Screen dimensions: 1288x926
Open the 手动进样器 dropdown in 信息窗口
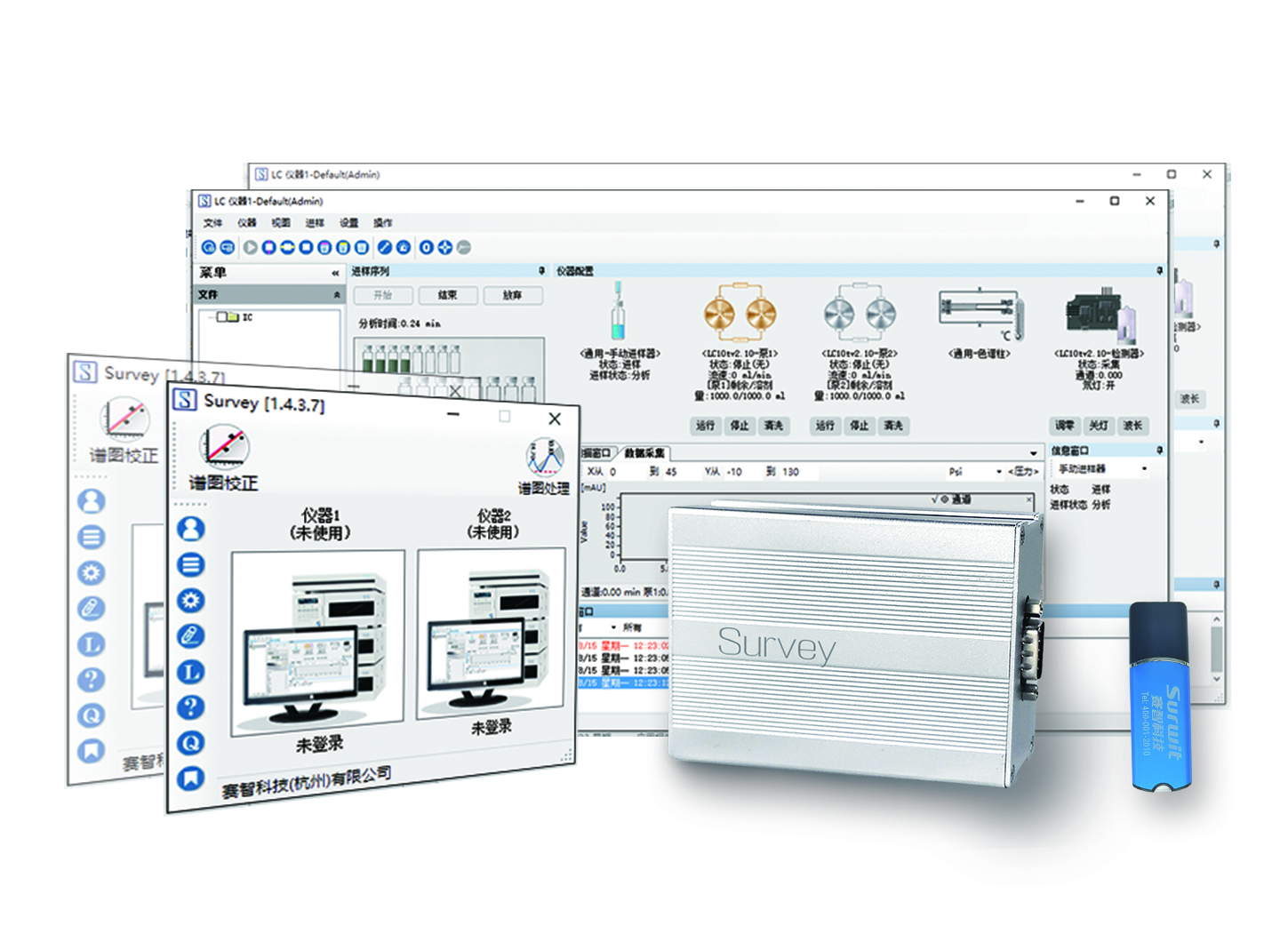click(1144, 469)
